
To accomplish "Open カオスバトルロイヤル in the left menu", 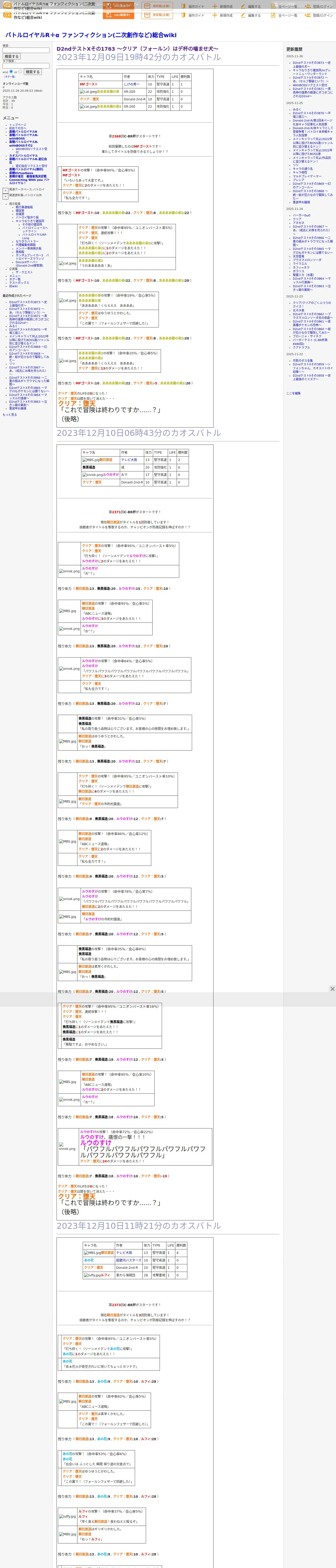I will coord(23,156).
